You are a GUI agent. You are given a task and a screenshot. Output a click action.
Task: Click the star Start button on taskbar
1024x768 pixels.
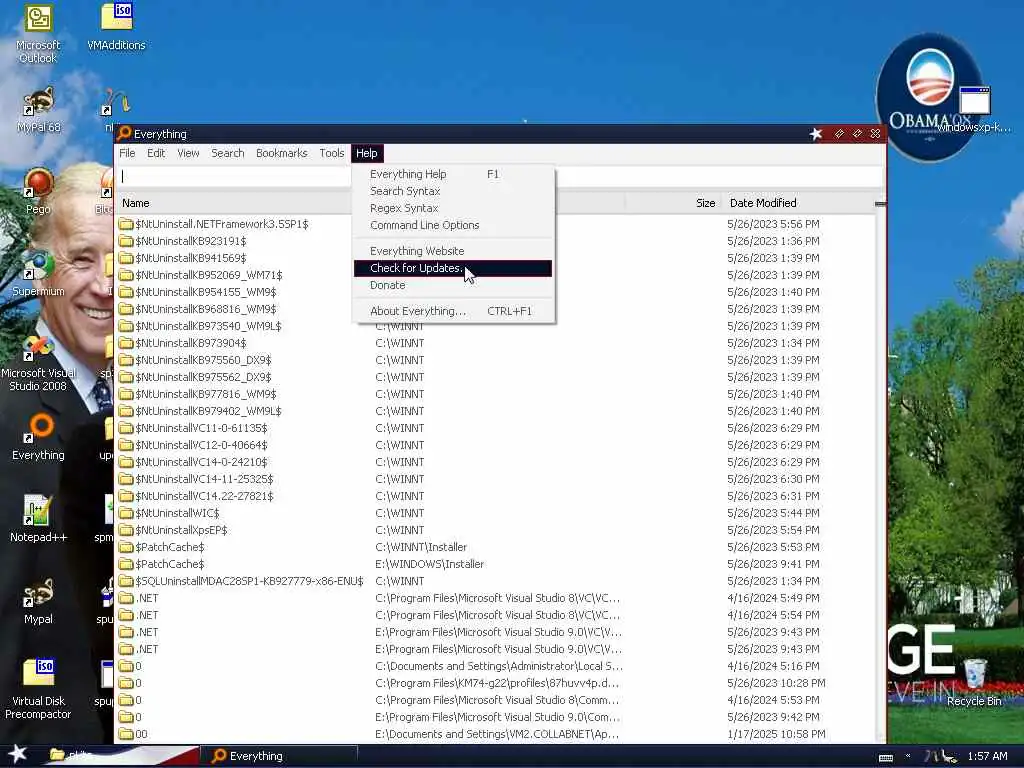[18, 754]
